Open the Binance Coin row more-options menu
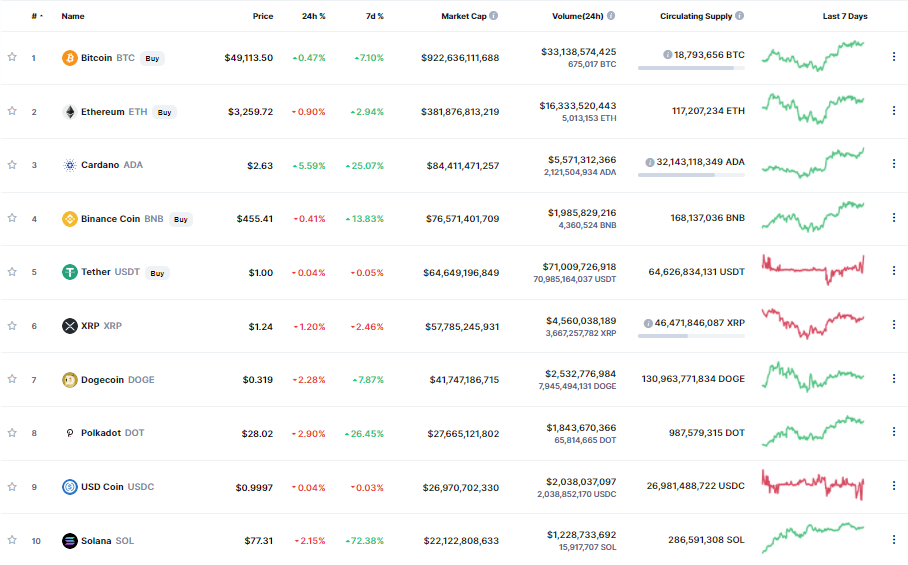 (894, 218)
